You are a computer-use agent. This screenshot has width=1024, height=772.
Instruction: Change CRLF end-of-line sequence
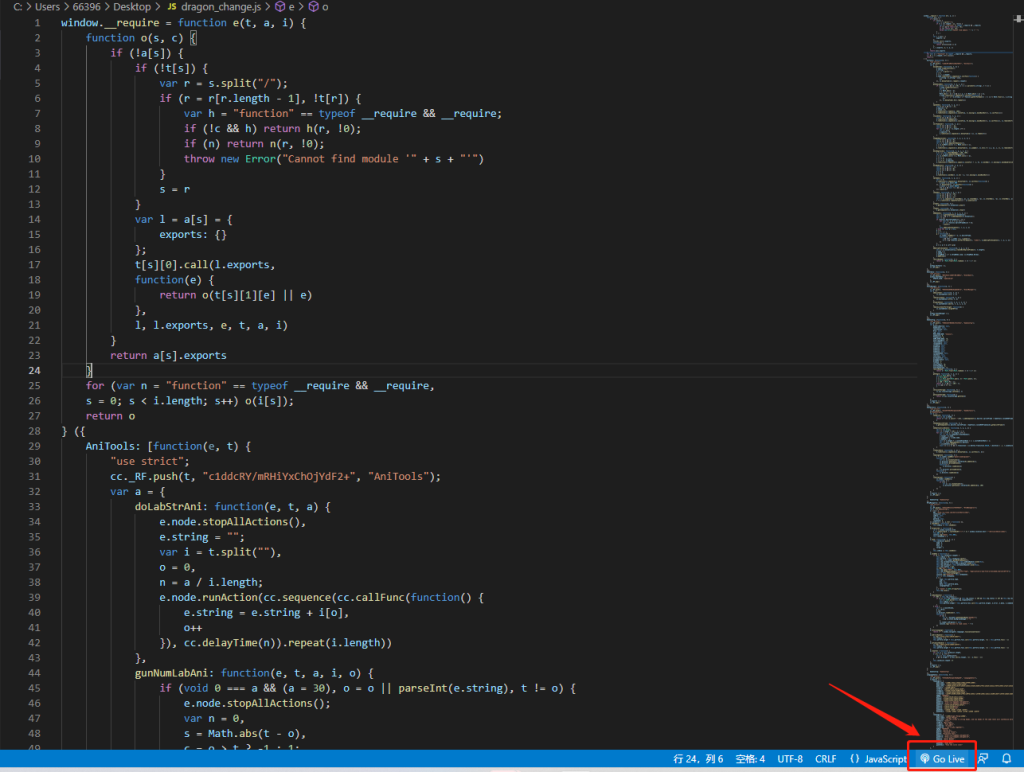tap(825, 758)
